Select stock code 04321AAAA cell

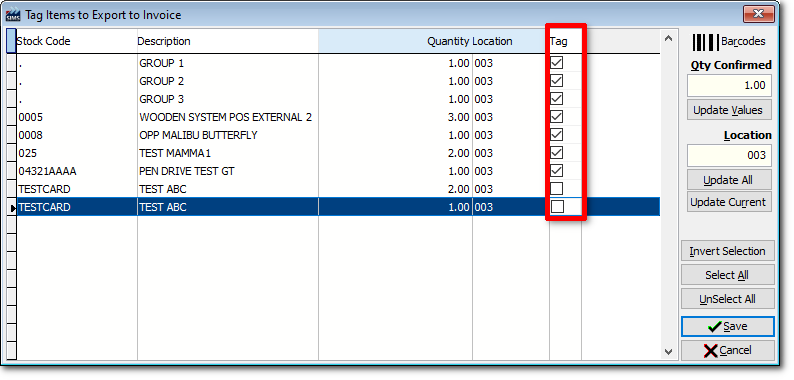tap(77, 171)
